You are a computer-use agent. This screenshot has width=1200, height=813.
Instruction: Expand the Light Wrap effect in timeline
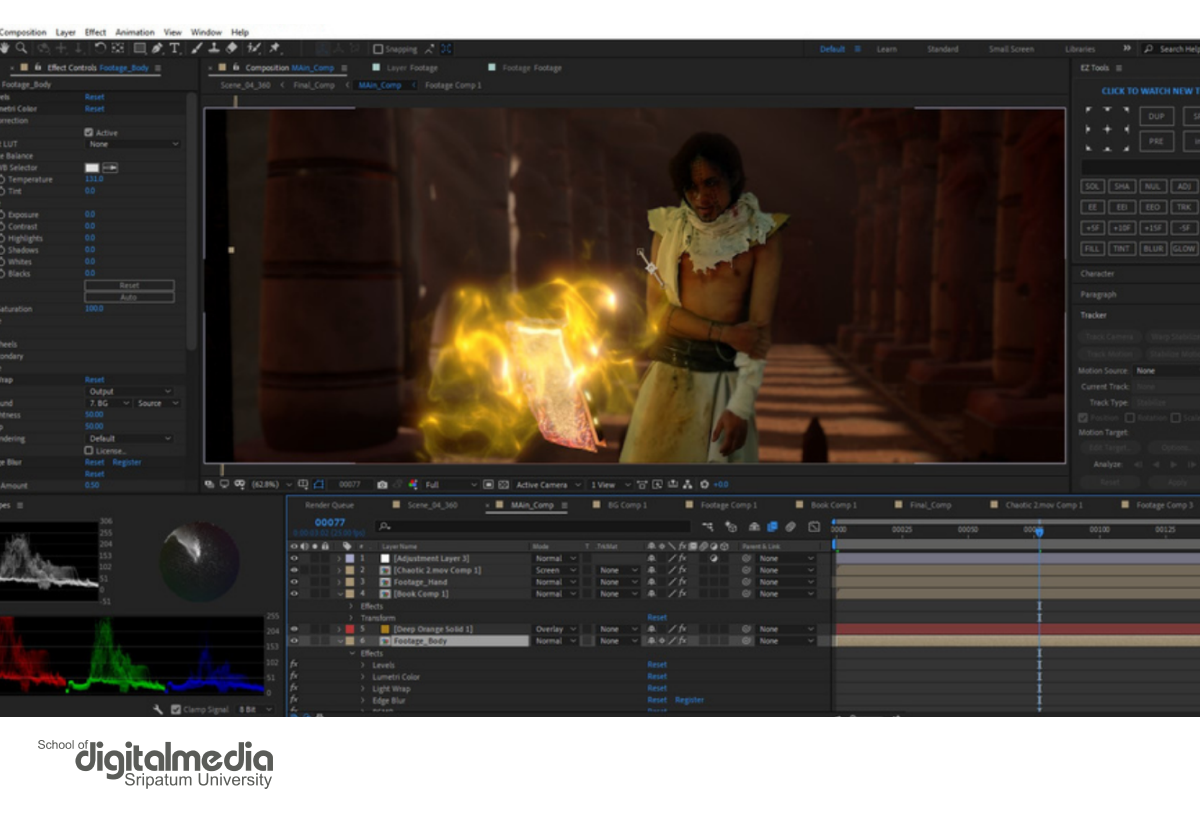tap(363, 689)
